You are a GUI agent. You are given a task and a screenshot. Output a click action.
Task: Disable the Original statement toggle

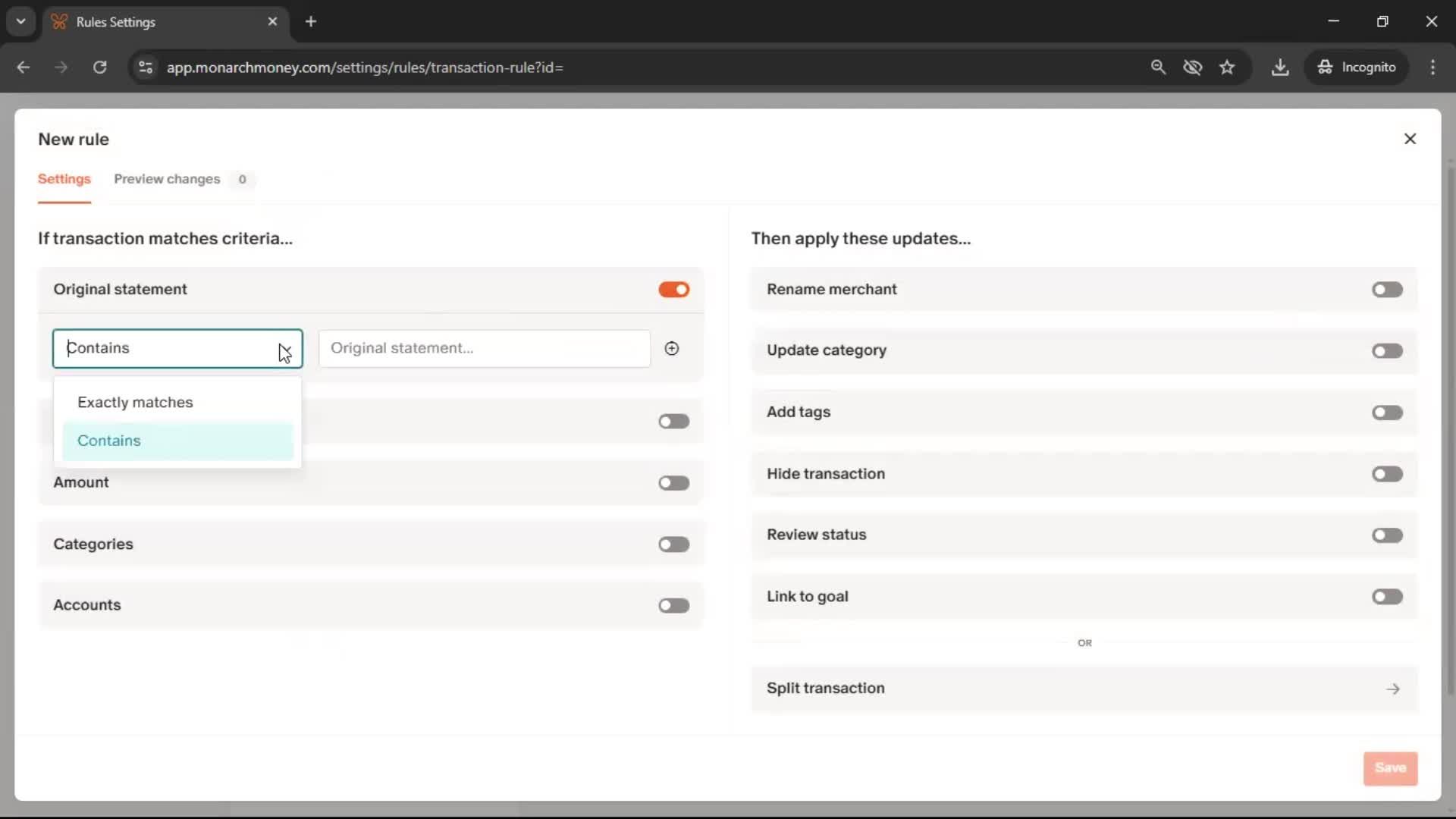click(x=673, y=290)
